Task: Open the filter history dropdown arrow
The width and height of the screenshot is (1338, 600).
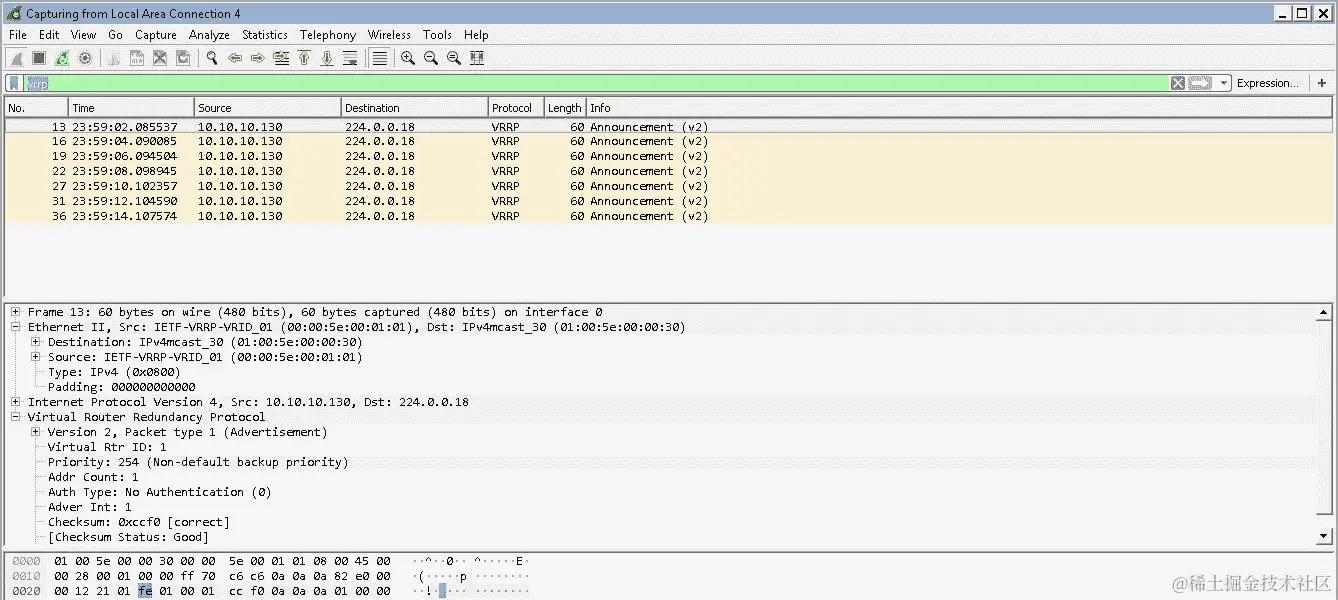Action: (x=1224, y=84)
